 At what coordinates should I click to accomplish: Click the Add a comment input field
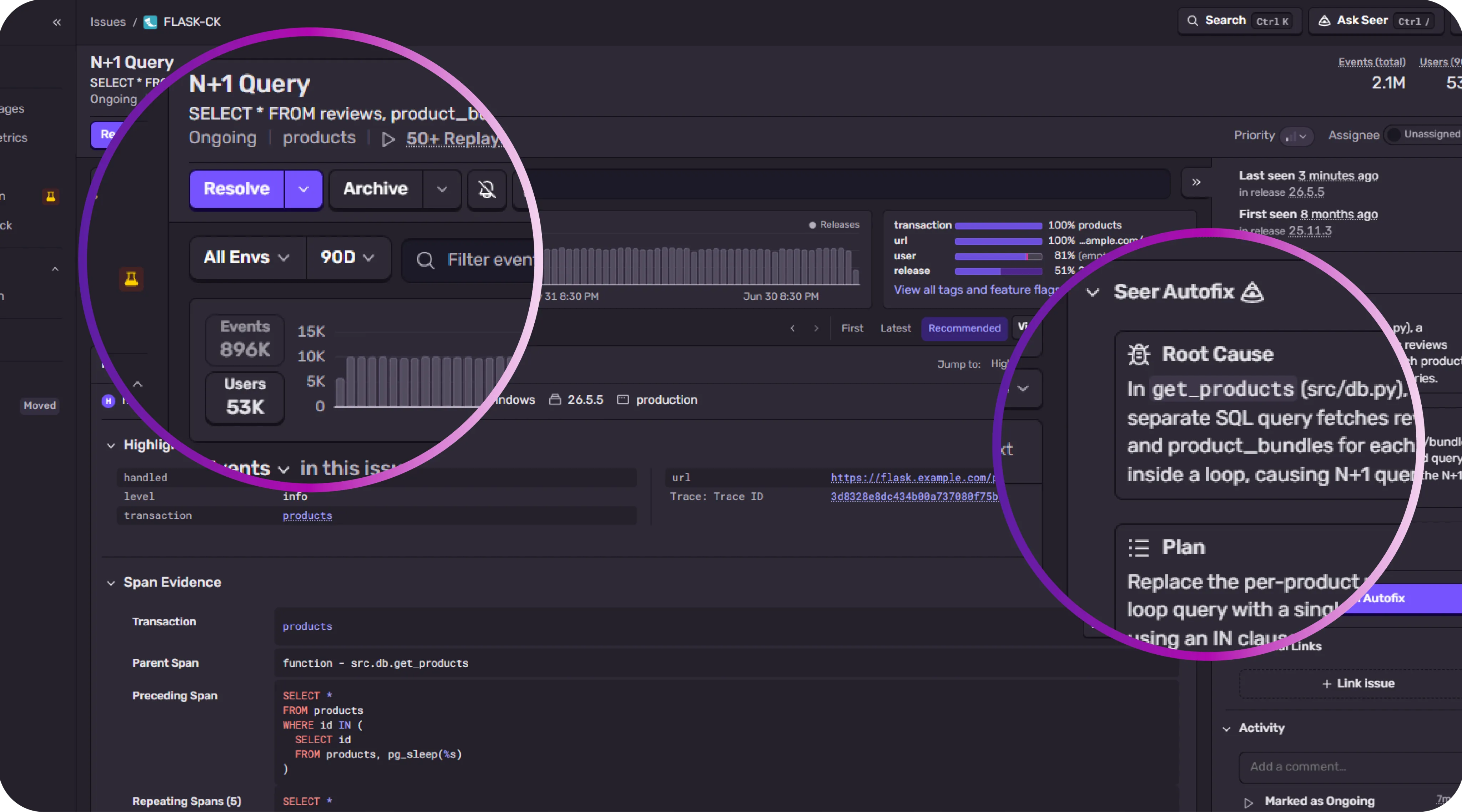coord(1351,767)
